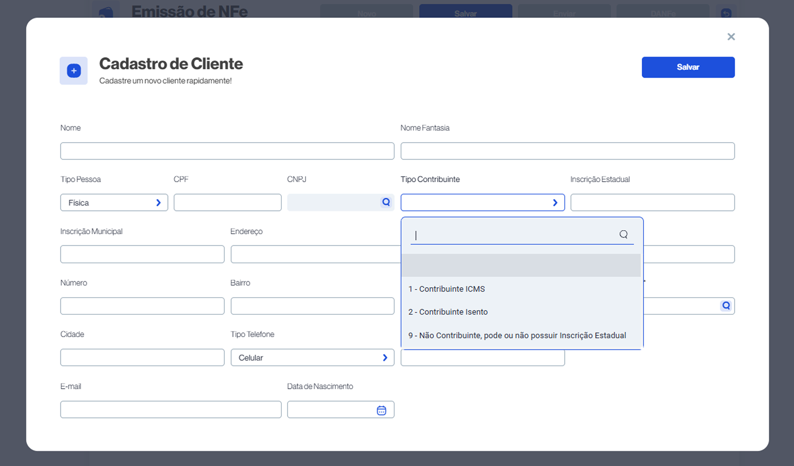Click the search icon in dropdown filter
Image resolution: width=794 pixels, height=466 pixels.
pyautogui.click(x=623, y=235)
